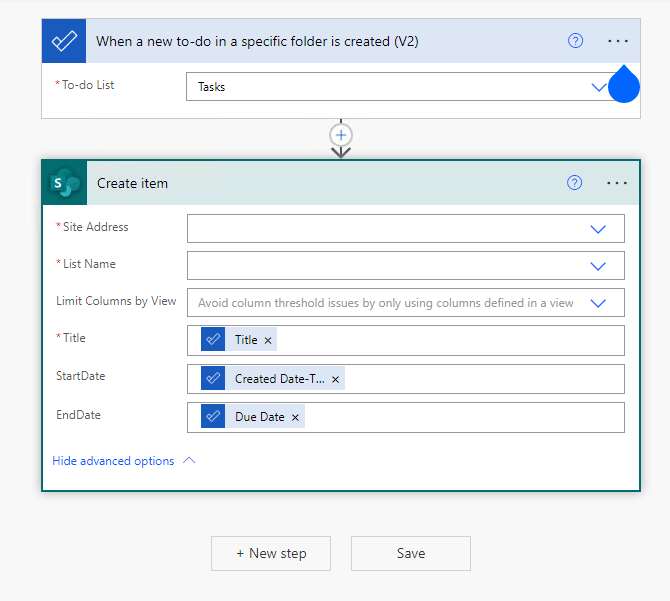Save the flow
Viewport: 670px width, 601px height.
tap(411, 553)
